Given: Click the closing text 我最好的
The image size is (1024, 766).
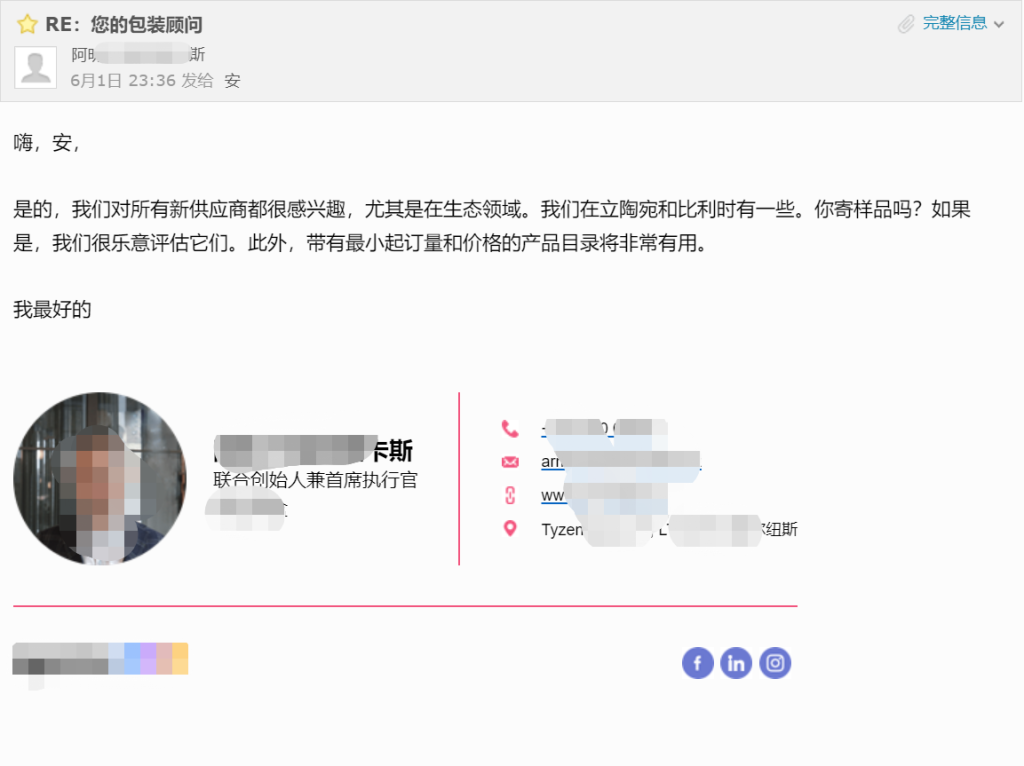Looking at the screenshot, I should (52, 310).
